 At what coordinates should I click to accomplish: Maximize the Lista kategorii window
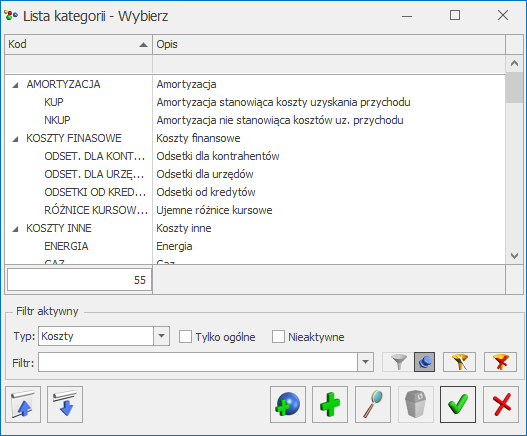click(455, 15)
